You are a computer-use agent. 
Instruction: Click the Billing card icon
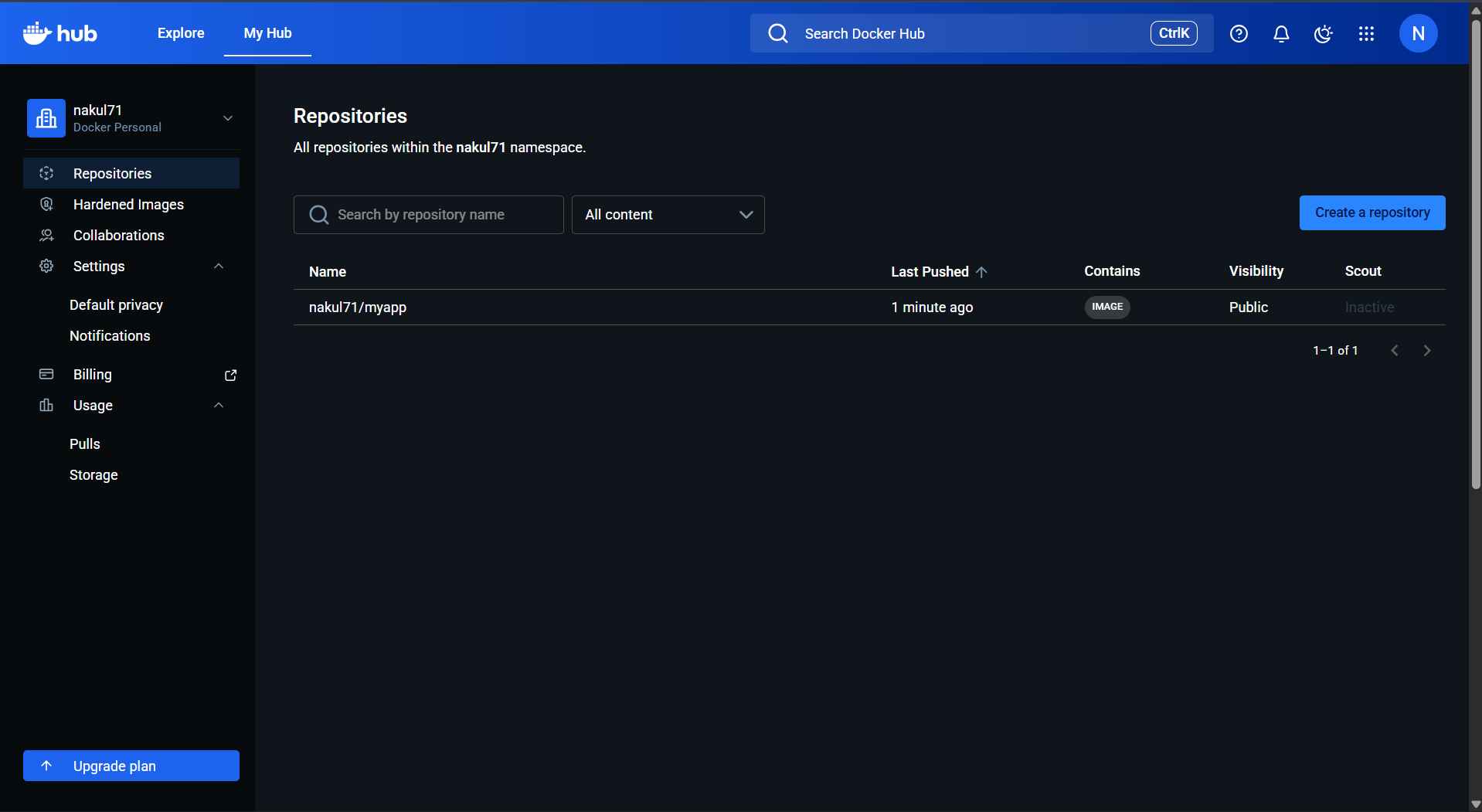click(x=46, y=374)
